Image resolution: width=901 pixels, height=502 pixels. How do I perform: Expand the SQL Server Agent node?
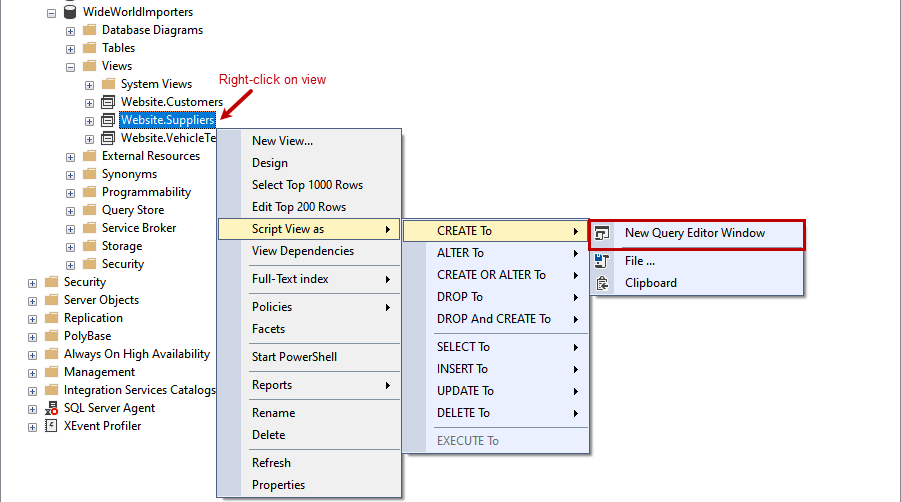click(x=32, y=410)
